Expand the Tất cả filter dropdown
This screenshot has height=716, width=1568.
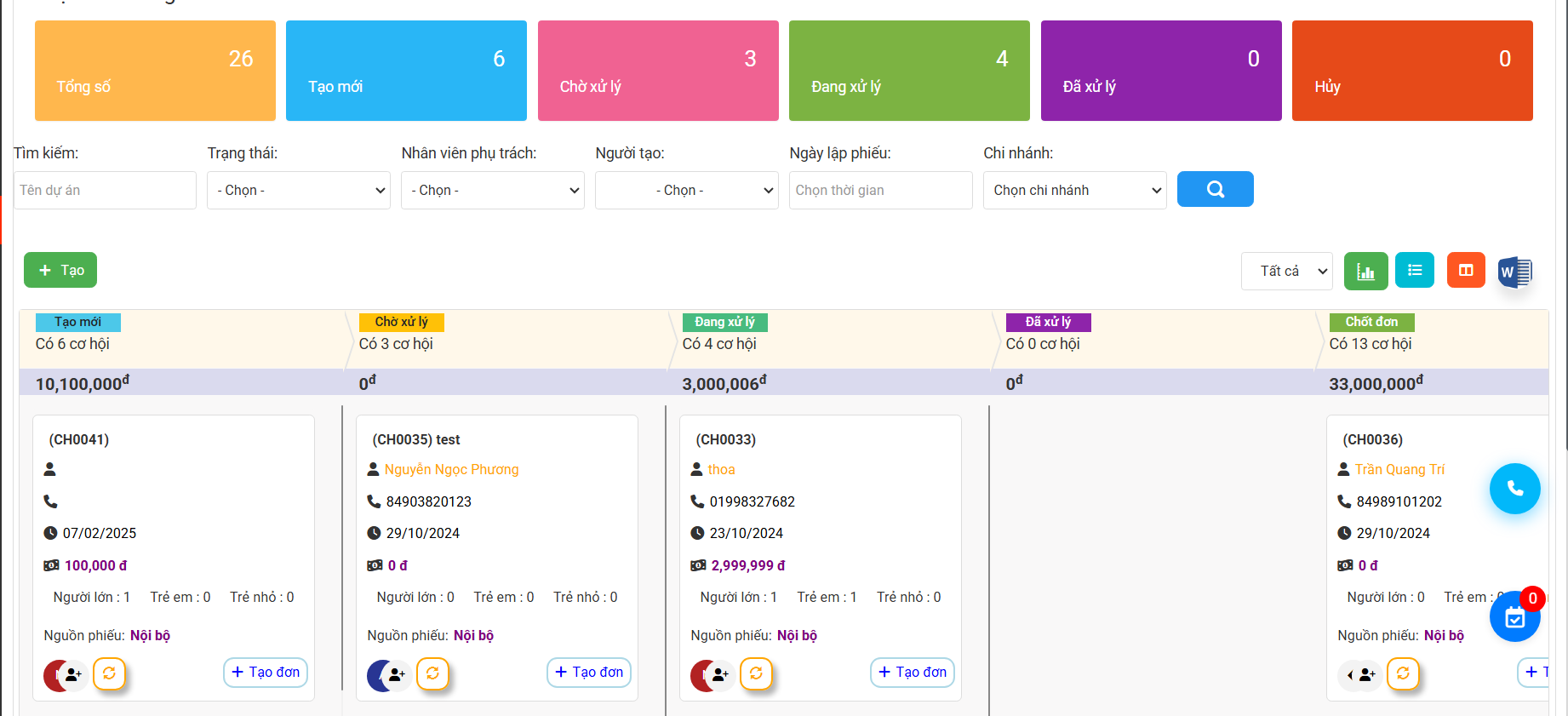pos(1286,272)
